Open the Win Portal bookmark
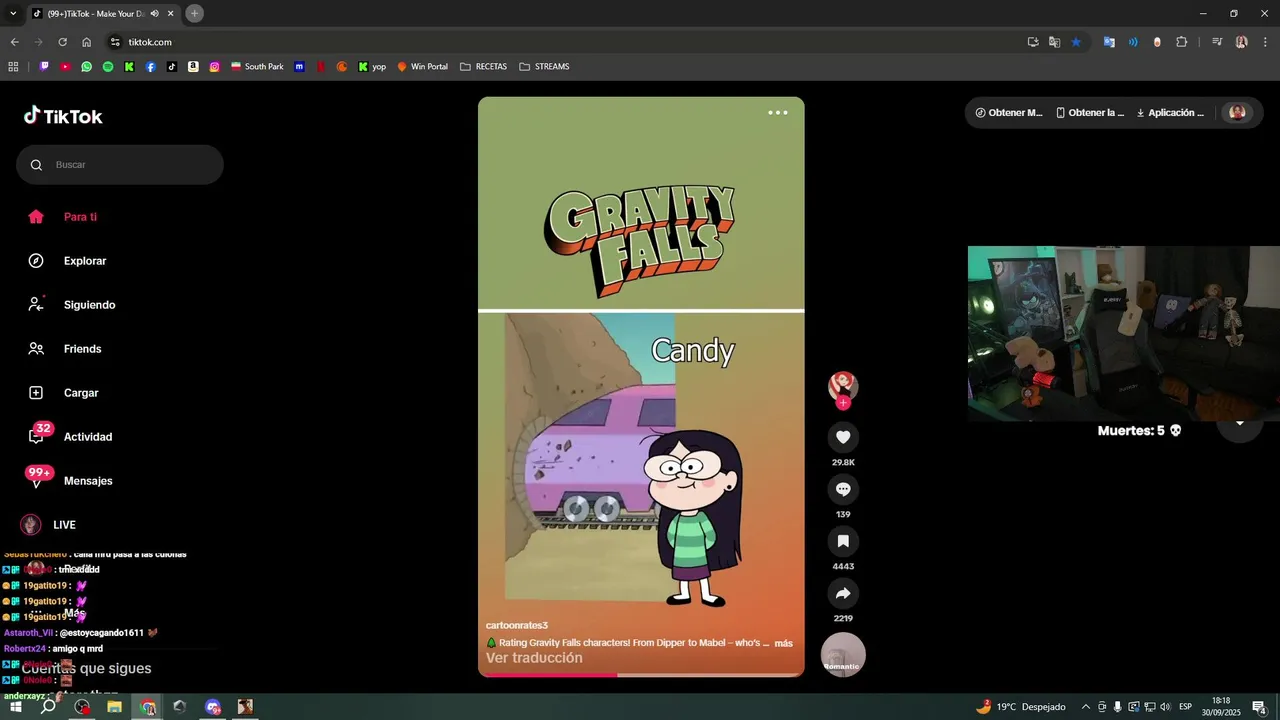Screen dimensions: 1280x720 click(422, 67)
